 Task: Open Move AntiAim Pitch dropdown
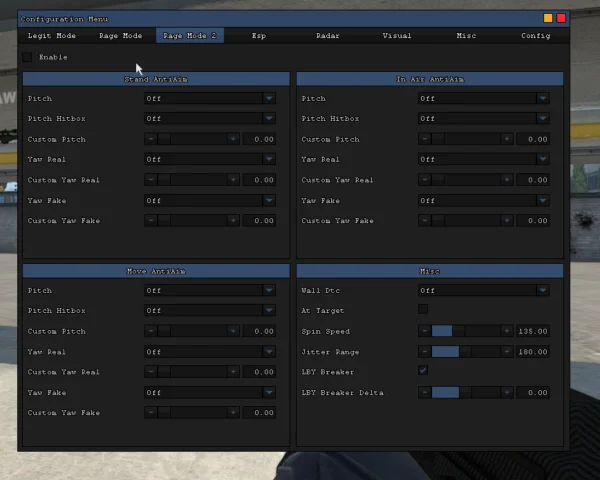pyautogui.click(x=210, y=291)
